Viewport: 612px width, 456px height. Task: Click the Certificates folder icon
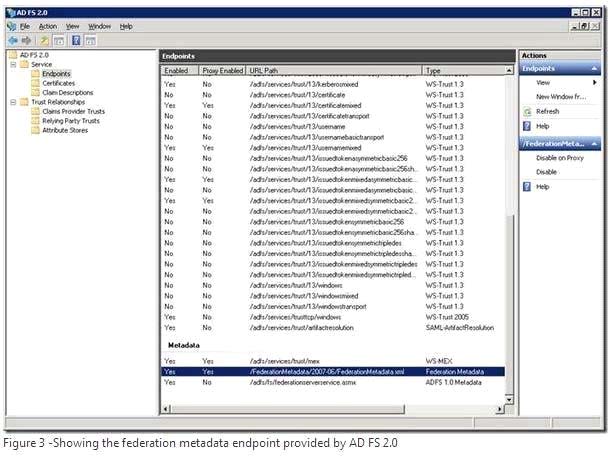[x=36, y=83]
